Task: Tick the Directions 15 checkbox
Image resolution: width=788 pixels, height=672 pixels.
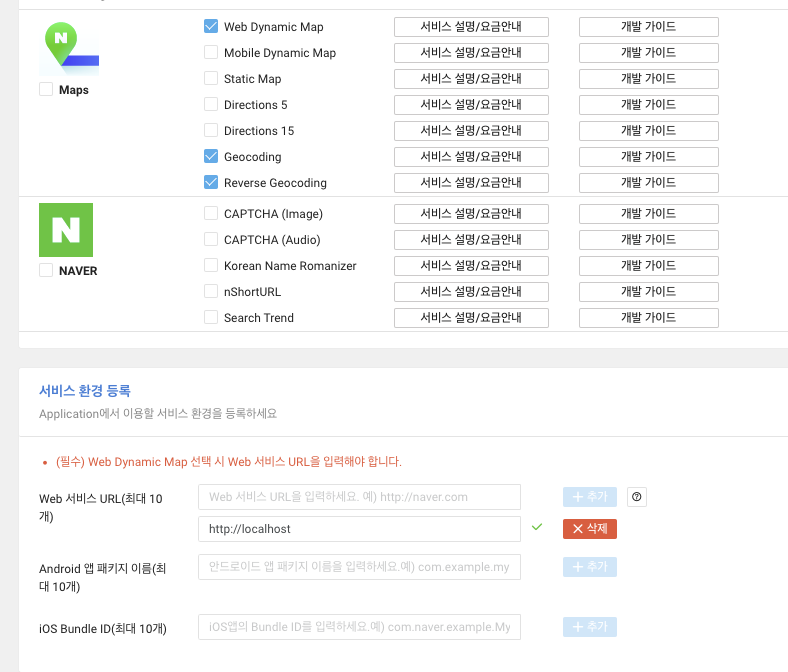Action: pyautogui.click(x=211, y=130)
